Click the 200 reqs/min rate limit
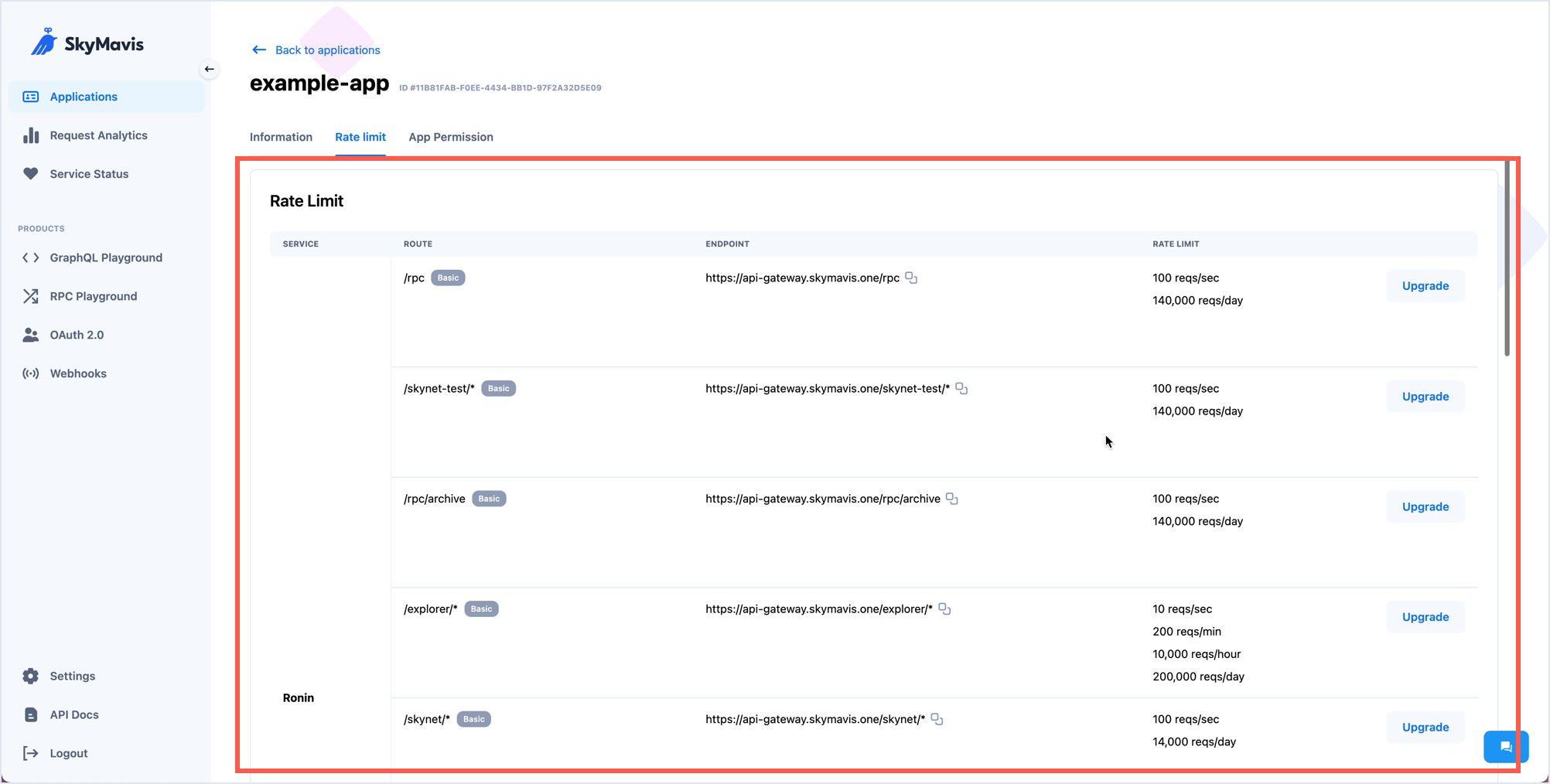 (x=1186, y=632)
